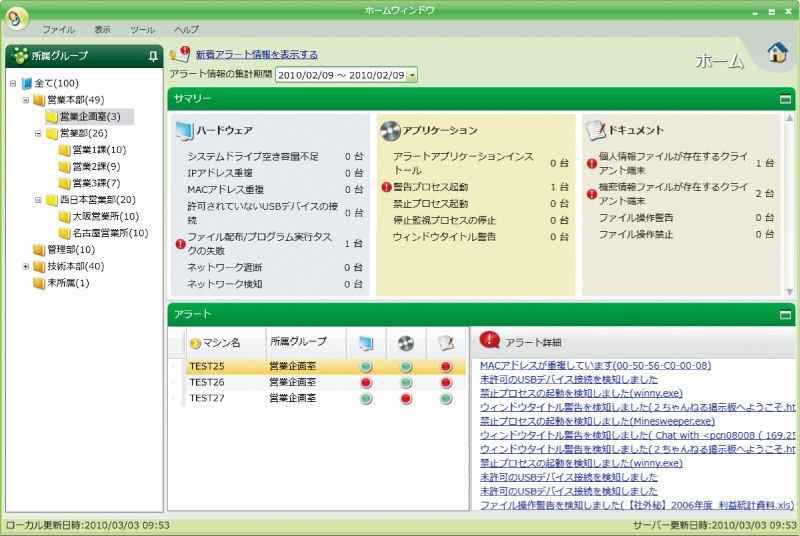
Task: Click red alert icon beside 警告プロセス起動
Action: [386, 187]
